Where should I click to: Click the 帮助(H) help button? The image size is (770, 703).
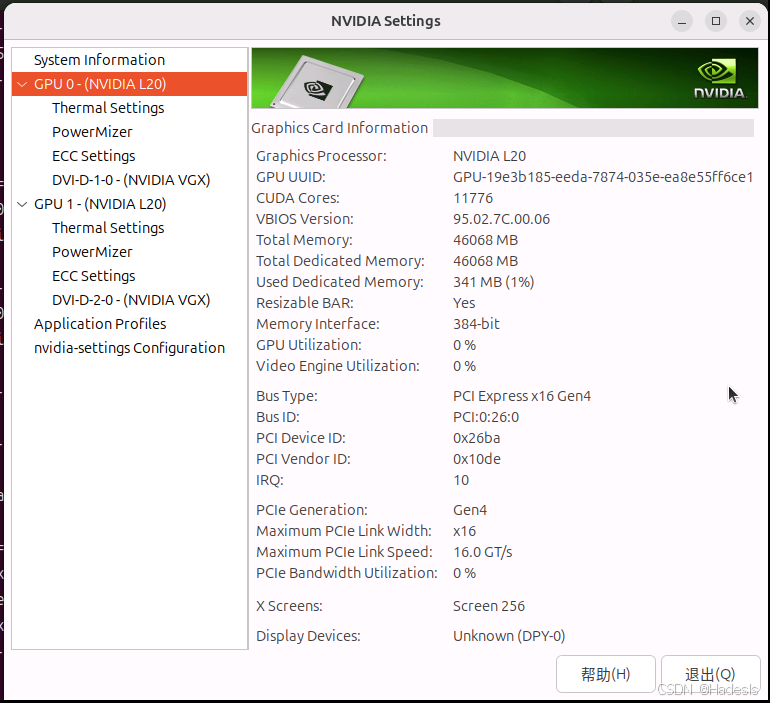coord(605,674)
